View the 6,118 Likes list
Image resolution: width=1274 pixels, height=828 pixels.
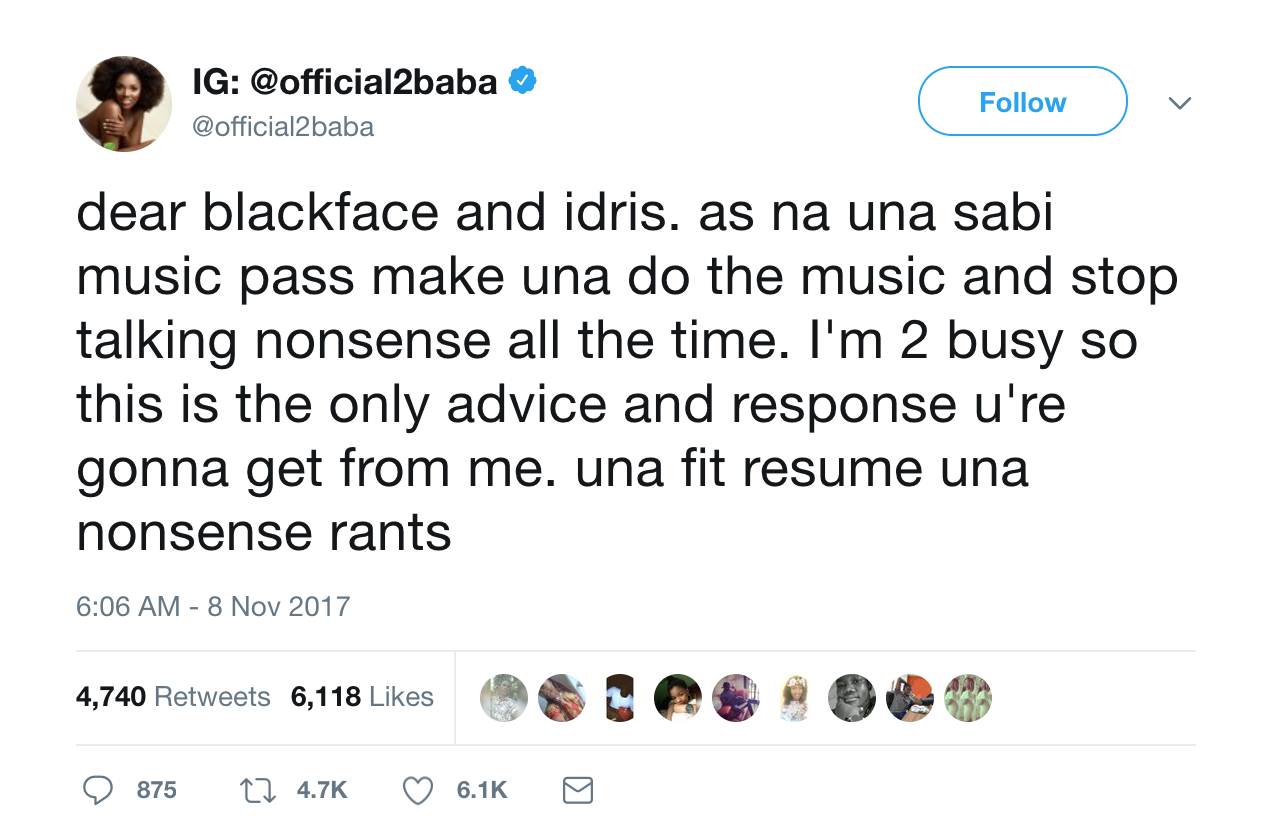pyautogui.click(x=362, y=696)
